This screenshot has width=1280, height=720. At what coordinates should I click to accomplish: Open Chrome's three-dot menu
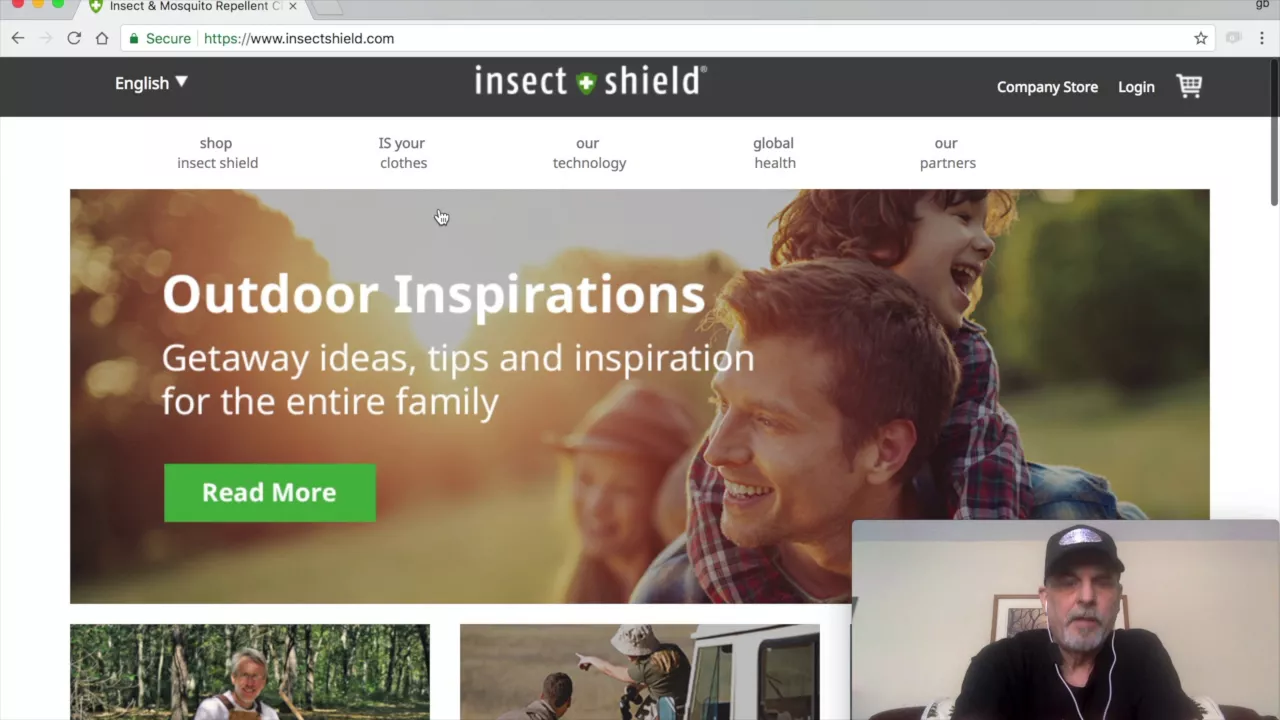pos(1262,38)
